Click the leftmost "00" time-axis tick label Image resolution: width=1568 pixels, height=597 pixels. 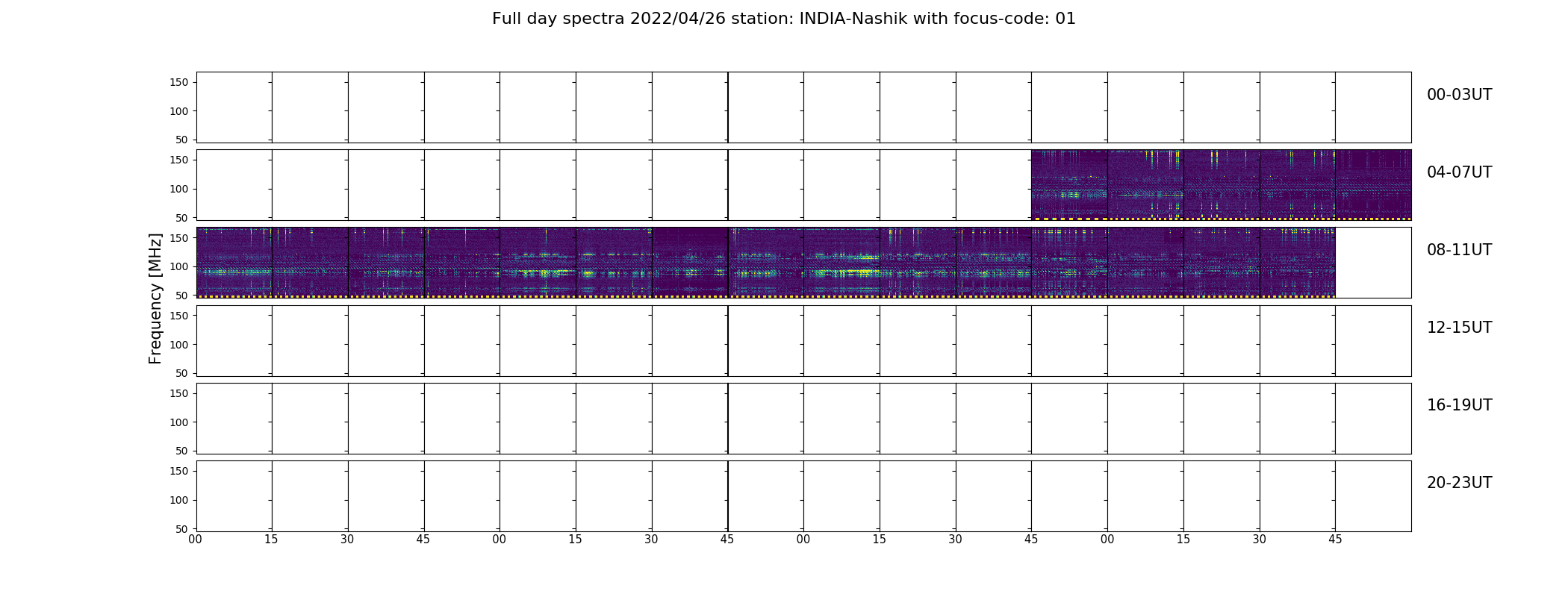point(196,539)
